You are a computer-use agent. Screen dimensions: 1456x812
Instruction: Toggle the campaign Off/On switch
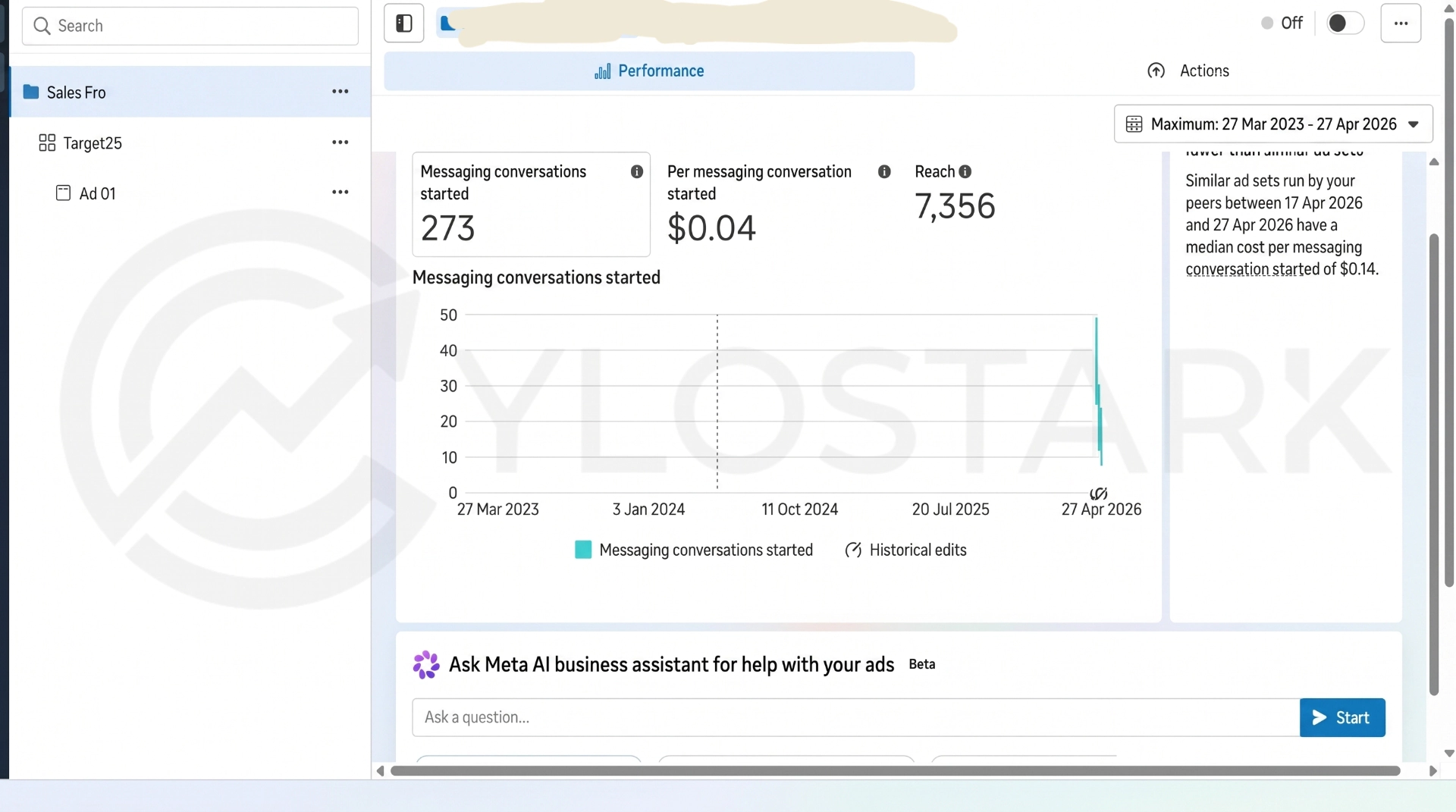pyautogui.click(x=1345, y=24)
